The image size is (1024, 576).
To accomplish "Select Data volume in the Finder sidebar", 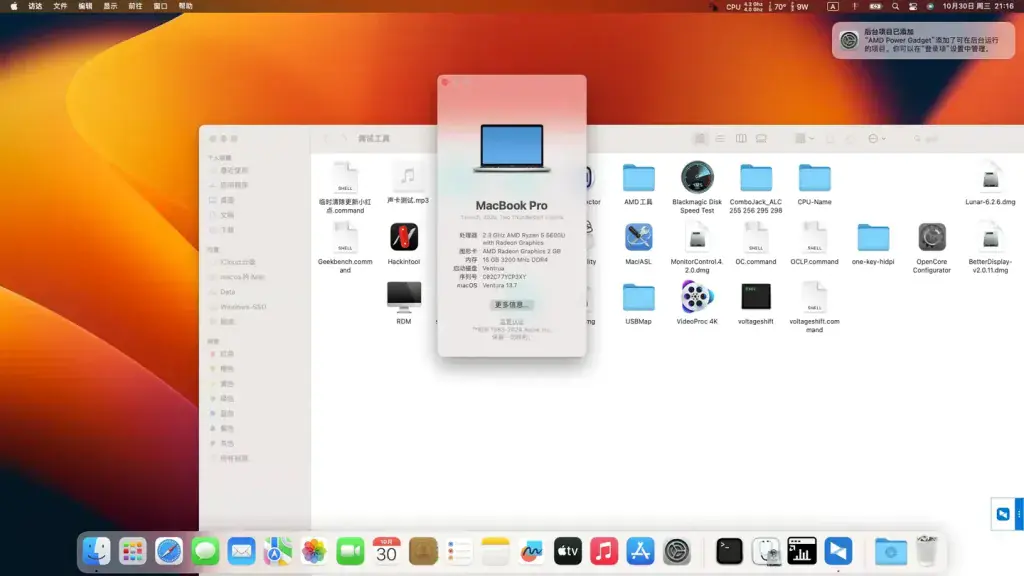I will tap(227, 292).
